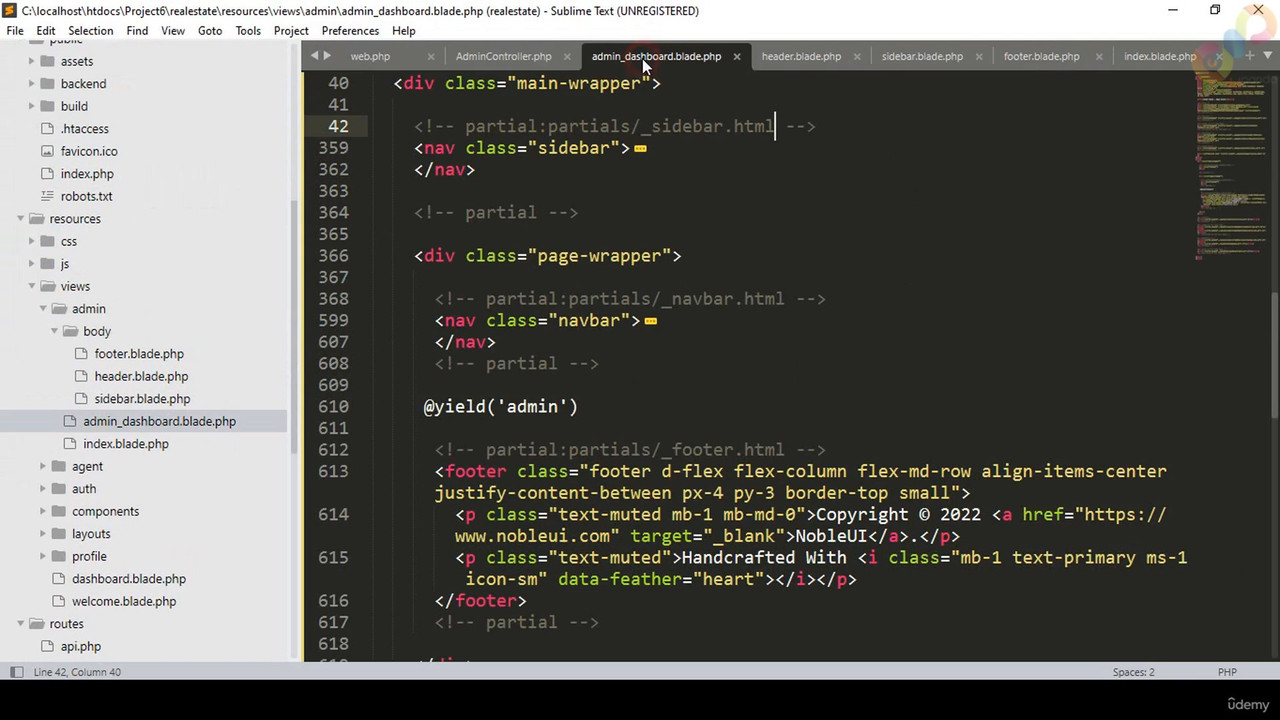This screenshot has width=1280, height=720.
Task: Change indentation via Spaces: 2
Action: click(x=1133, y=672)
